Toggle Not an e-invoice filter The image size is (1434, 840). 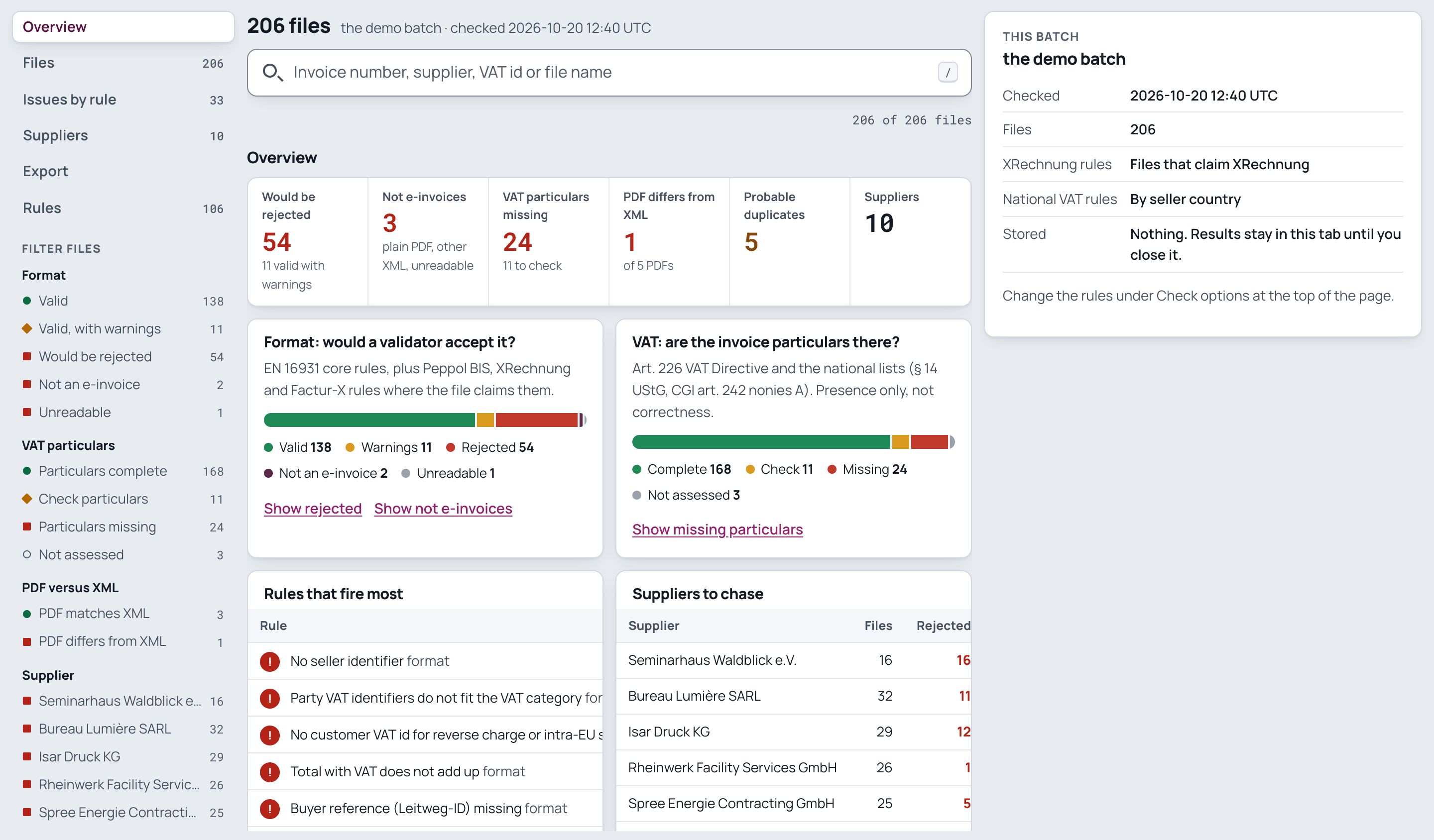(123, 385)
